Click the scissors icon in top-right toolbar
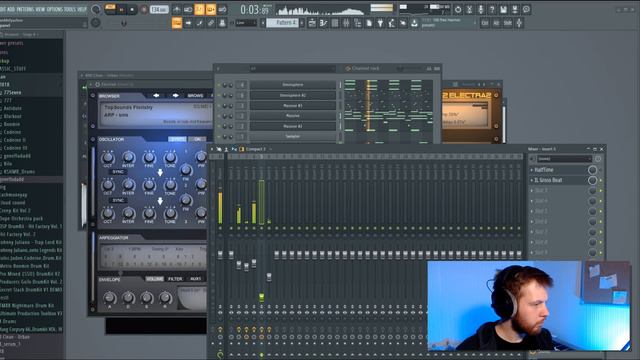Viewport: 640px width, 360px height. click(469, 9)
